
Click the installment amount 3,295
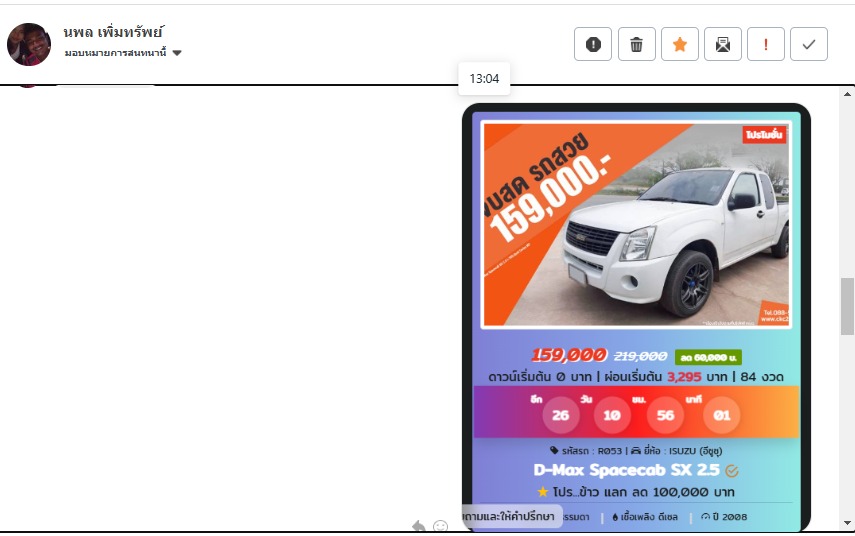pyautogui.click(x=684, y=377)
